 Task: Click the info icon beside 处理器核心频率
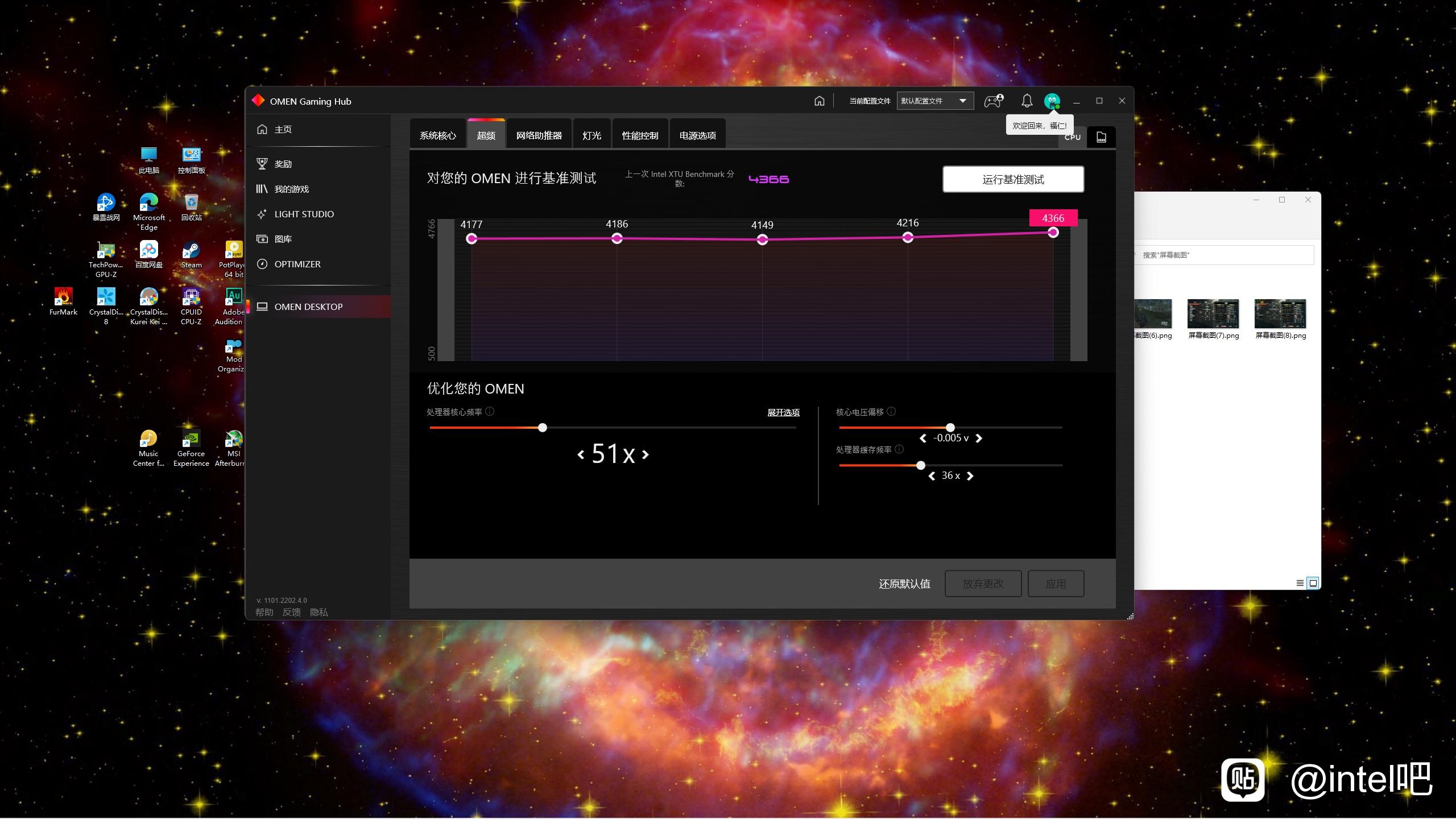[x=490, y=412]
